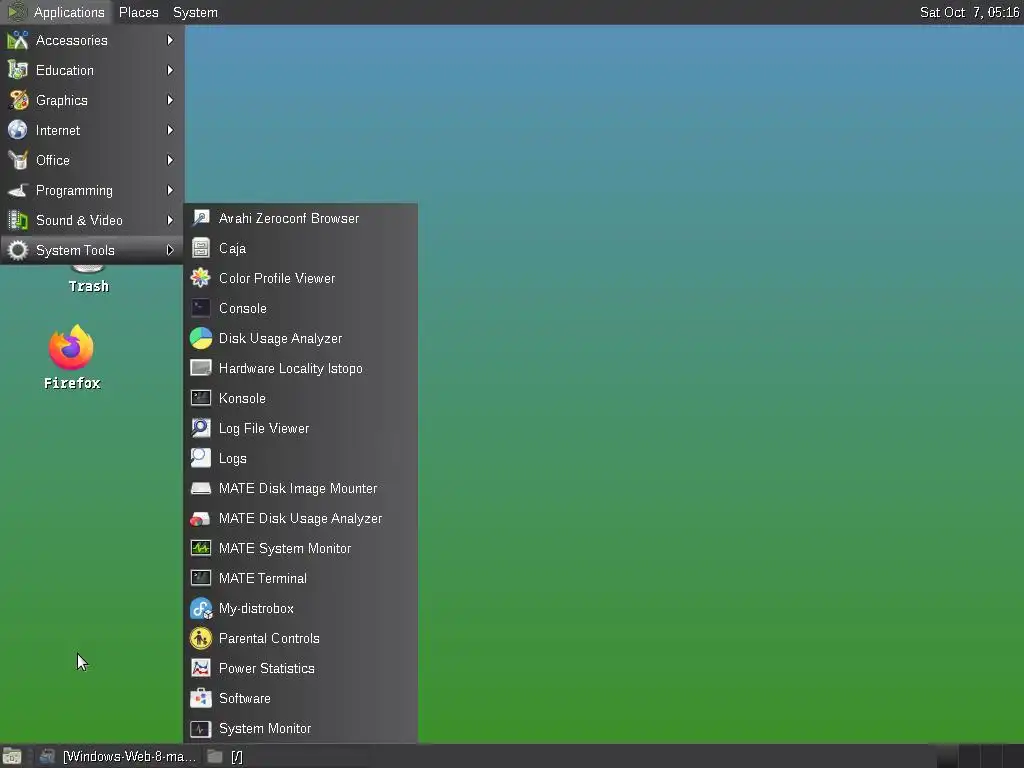Click Hardware Locality lstopo icon
This screenshot has width=1024, height=768.
[200, 368]
